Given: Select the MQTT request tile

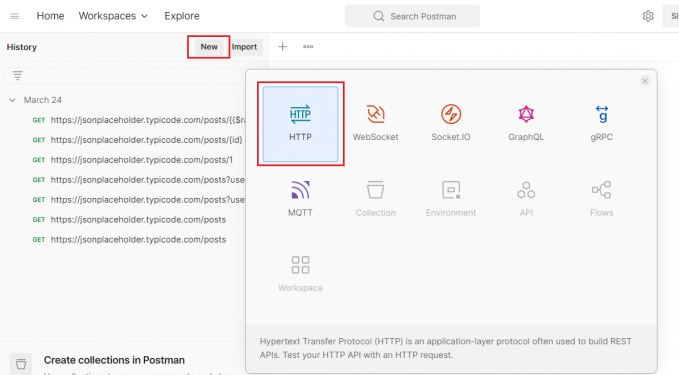Looking at the screenshot, I should pyautogui.click(x=300, y=199).
